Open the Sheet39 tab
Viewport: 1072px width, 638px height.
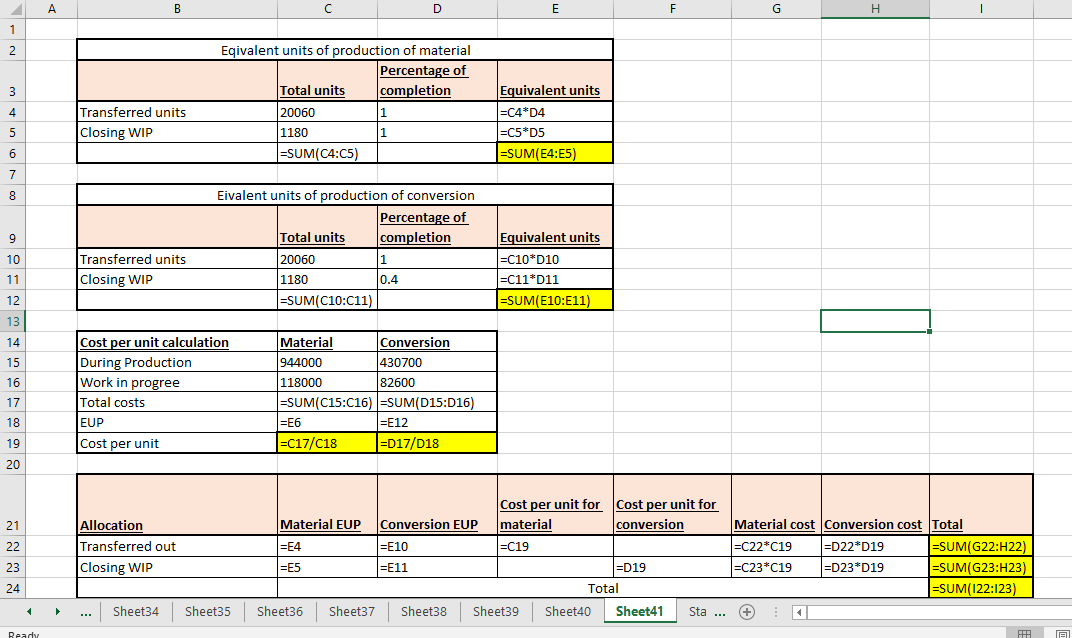496,611
